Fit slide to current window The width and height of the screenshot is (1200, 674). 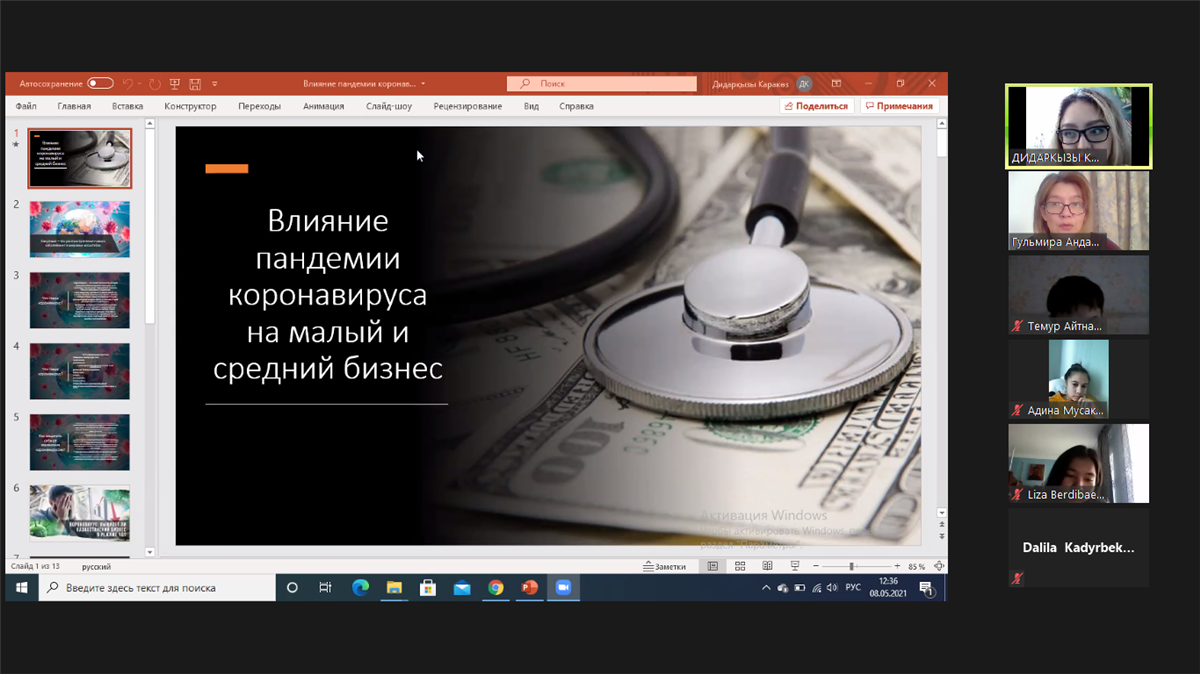tap(936, 566)
